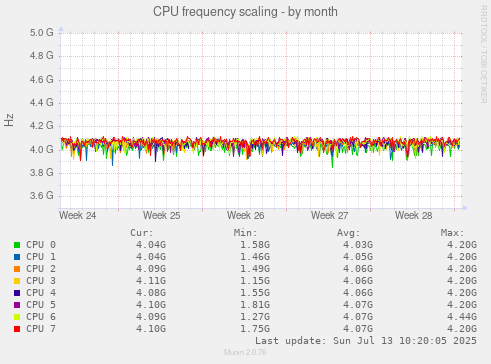
Task: Click the red CPU 7 color swatch
Action: tap(17, 329)
